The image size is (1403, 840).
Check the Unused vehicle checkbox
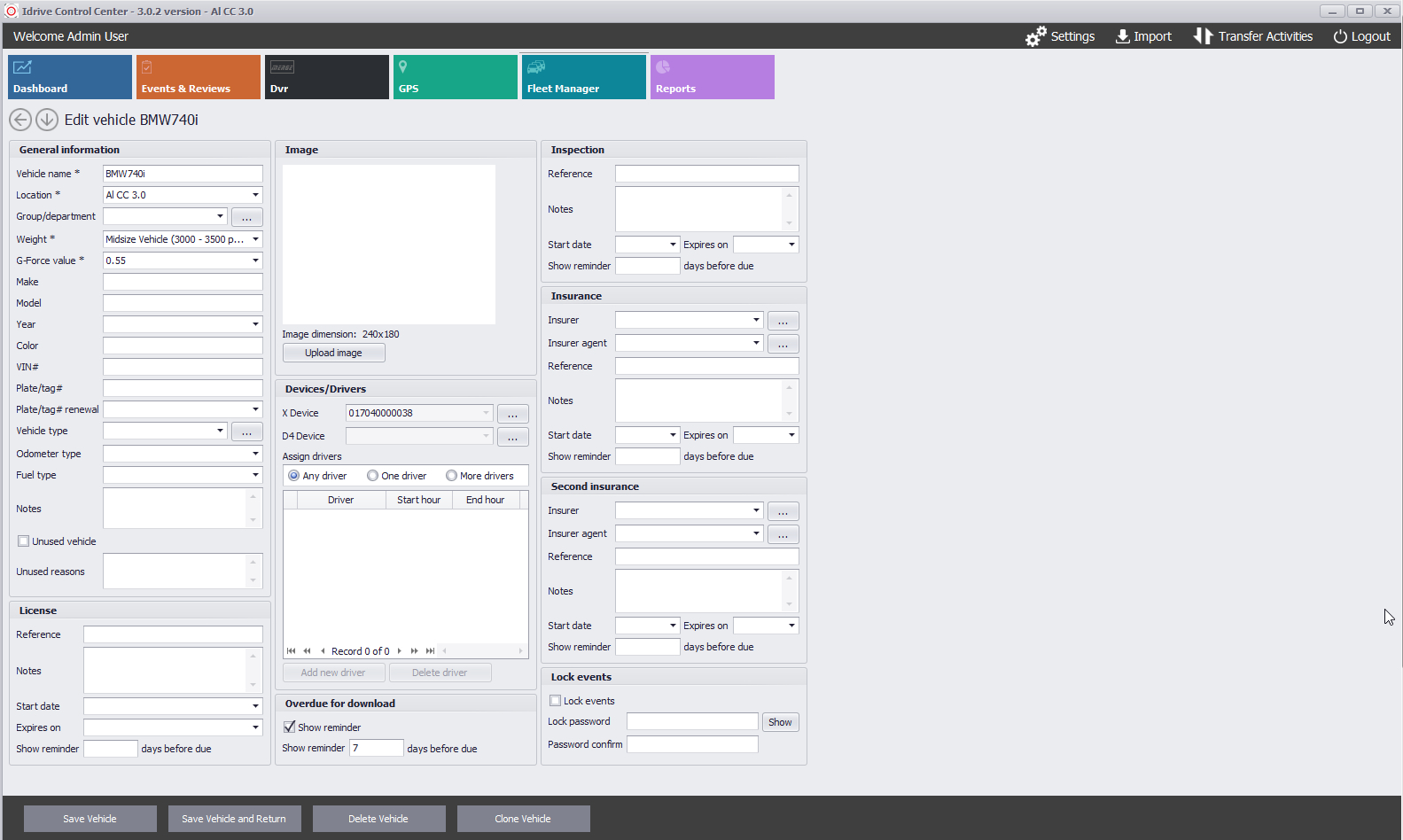point(24,541)
